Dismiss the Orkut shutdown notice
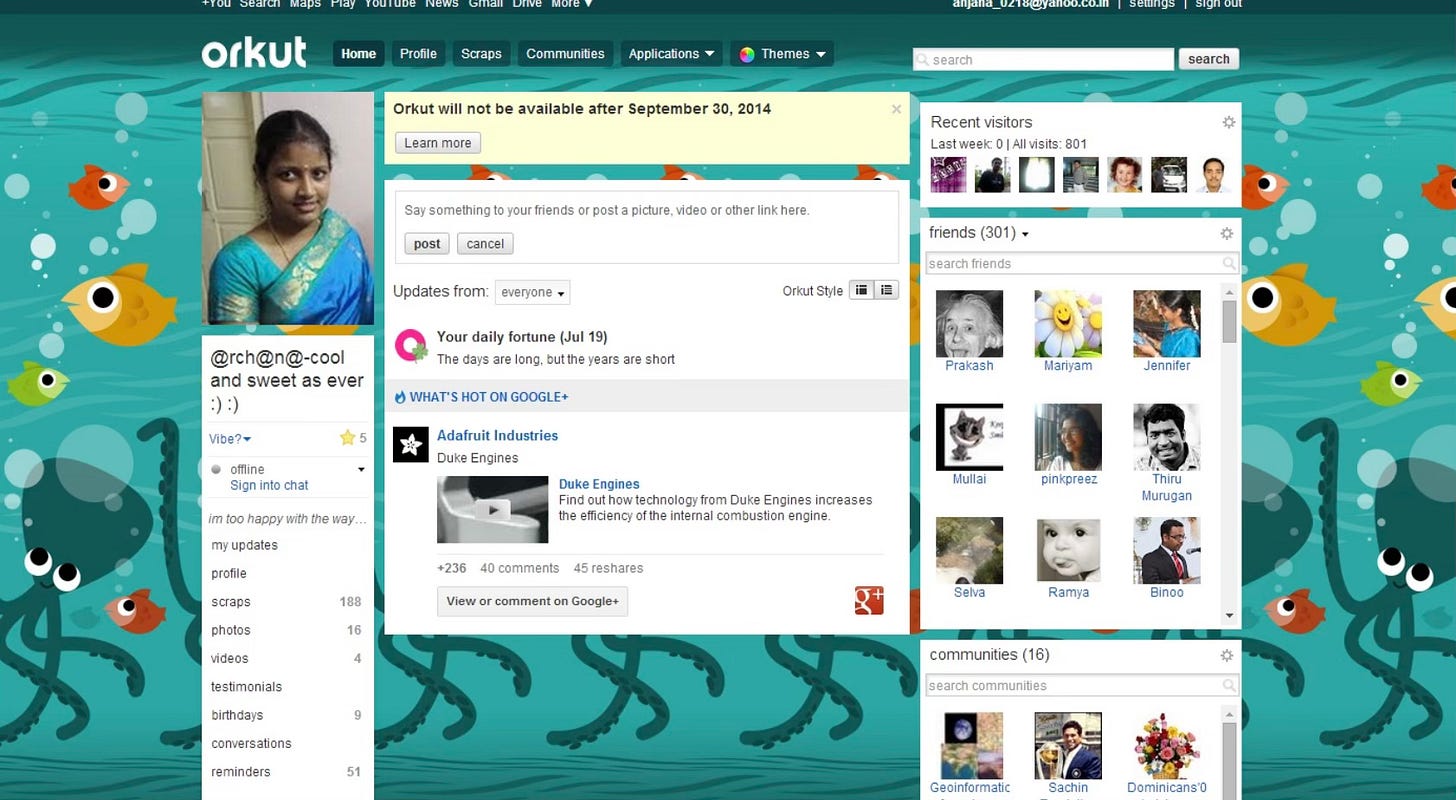The height and width of the screenshot is (800, 1456). click(896, 109)
